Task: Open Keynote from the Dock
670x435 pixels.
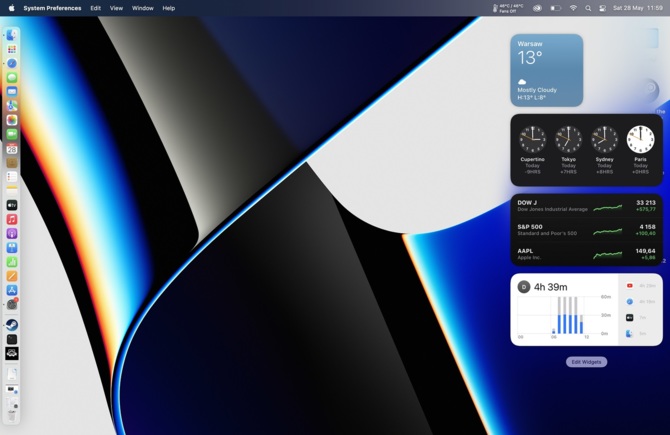Action: point(12,247)
